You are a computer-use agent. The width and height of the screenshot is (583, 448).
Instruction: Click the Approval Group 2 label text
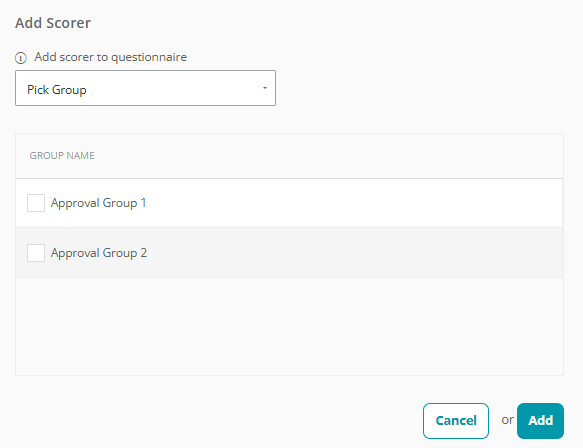(99, 253)
